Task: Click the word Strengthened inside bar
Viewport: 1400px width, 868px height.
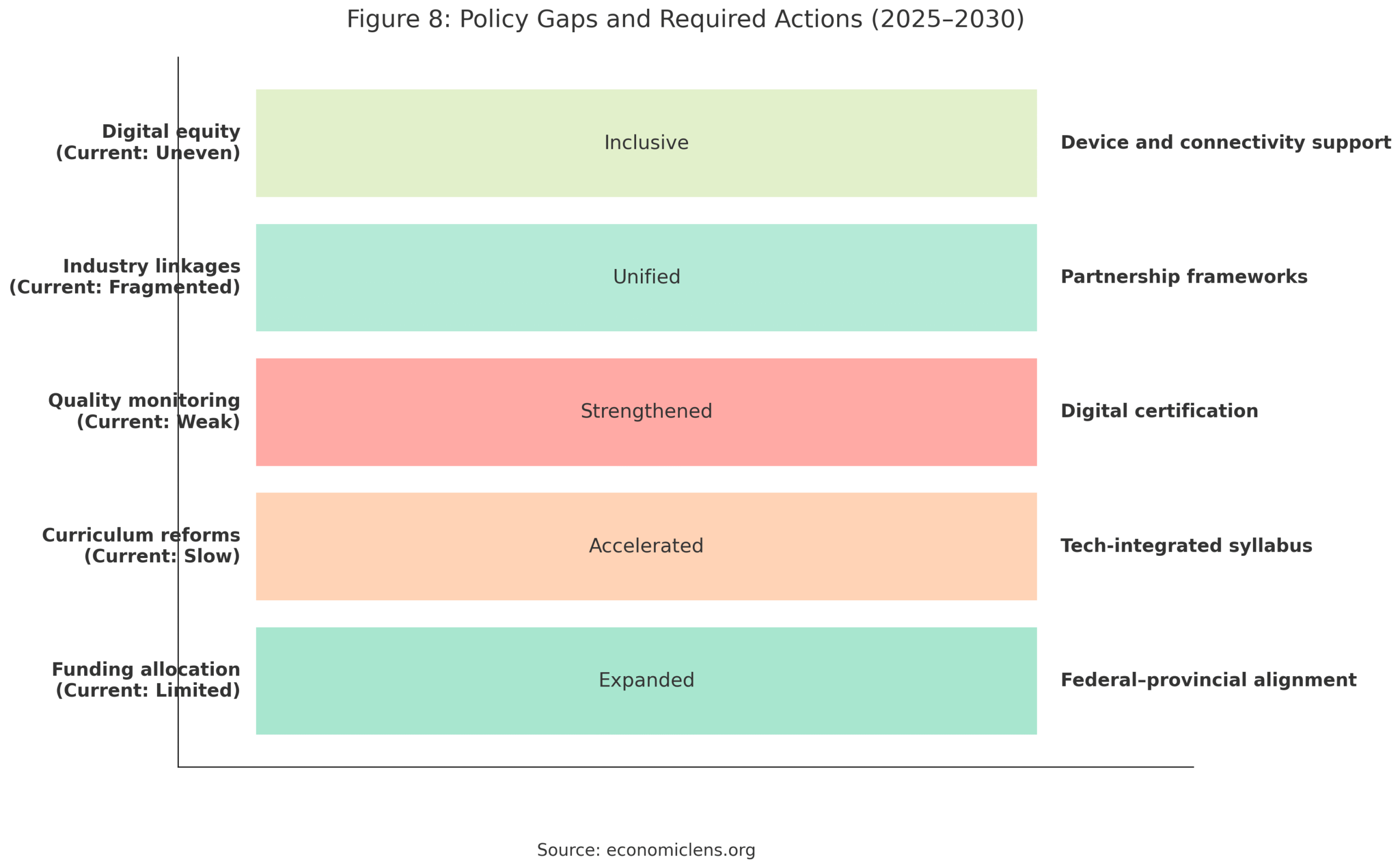Action: (x=646, y=411)
